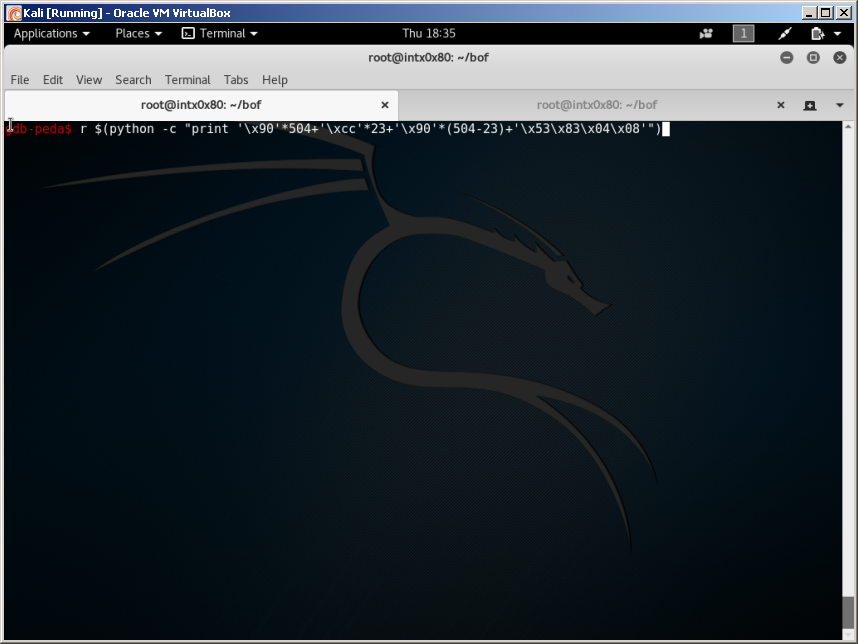Click the Thu 18:35 clock to open calendar

429,33
